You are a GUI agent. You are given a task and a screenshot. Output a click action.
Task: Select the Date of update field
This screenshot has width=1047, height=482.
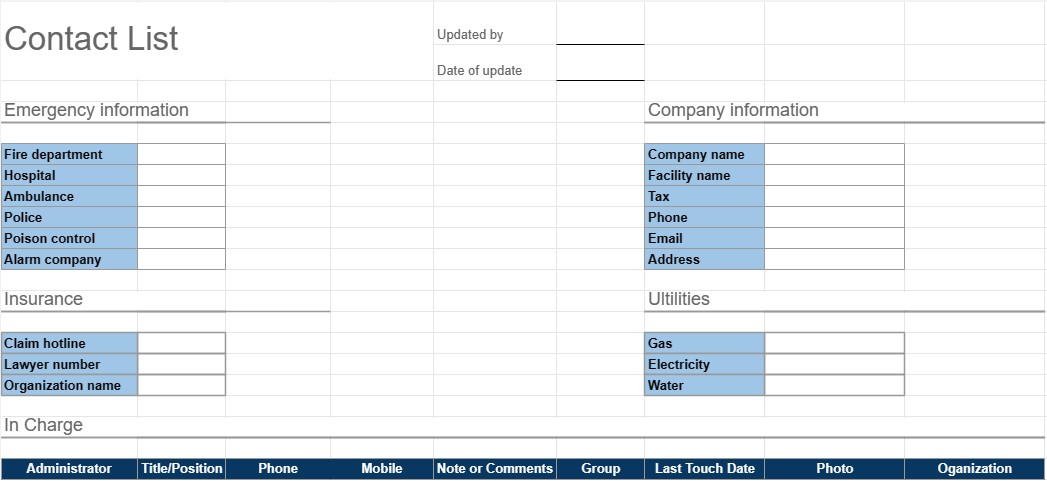[600, 71]
